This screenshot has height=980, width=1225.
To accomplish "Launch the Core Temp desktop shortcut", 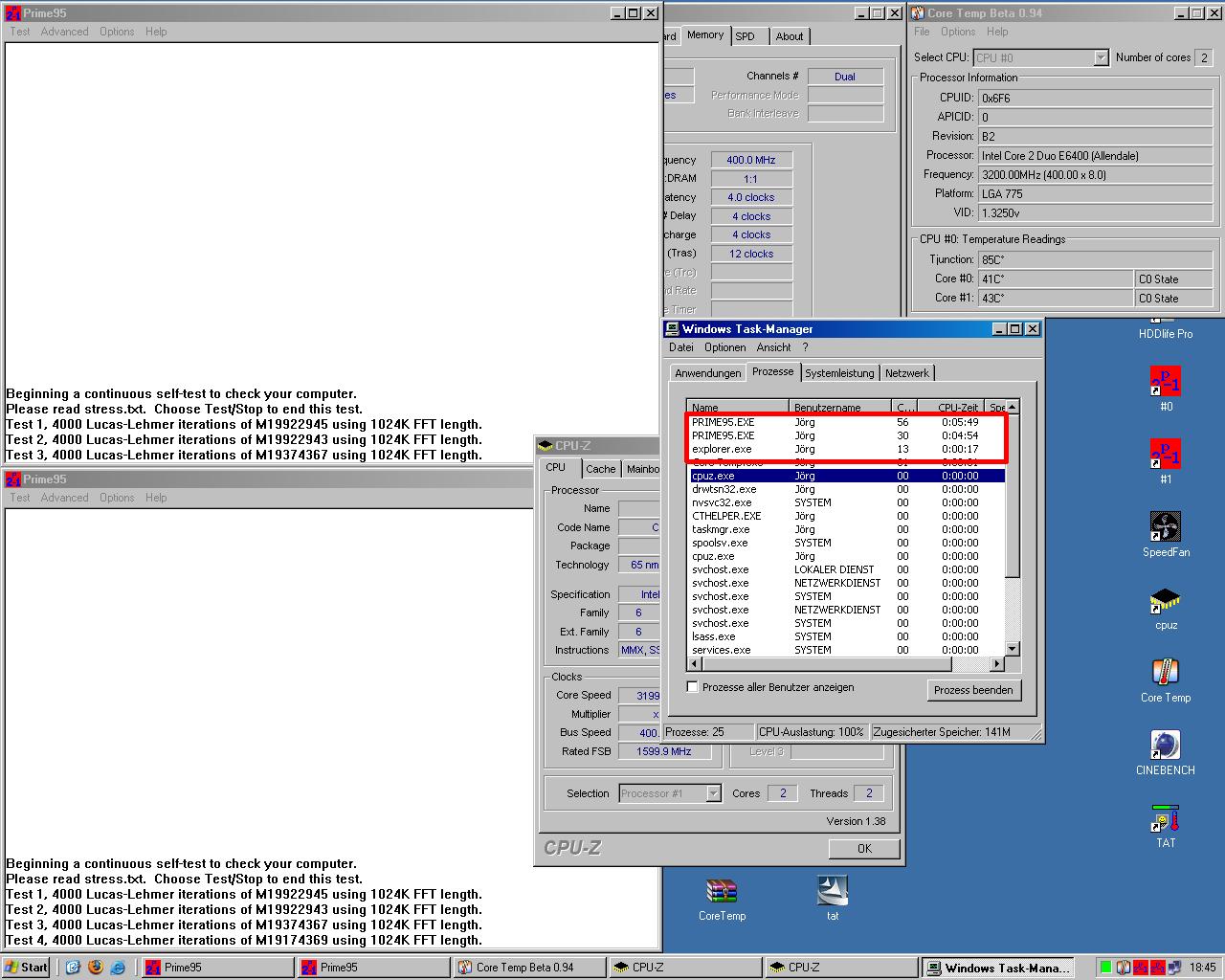I will 1165,680.
